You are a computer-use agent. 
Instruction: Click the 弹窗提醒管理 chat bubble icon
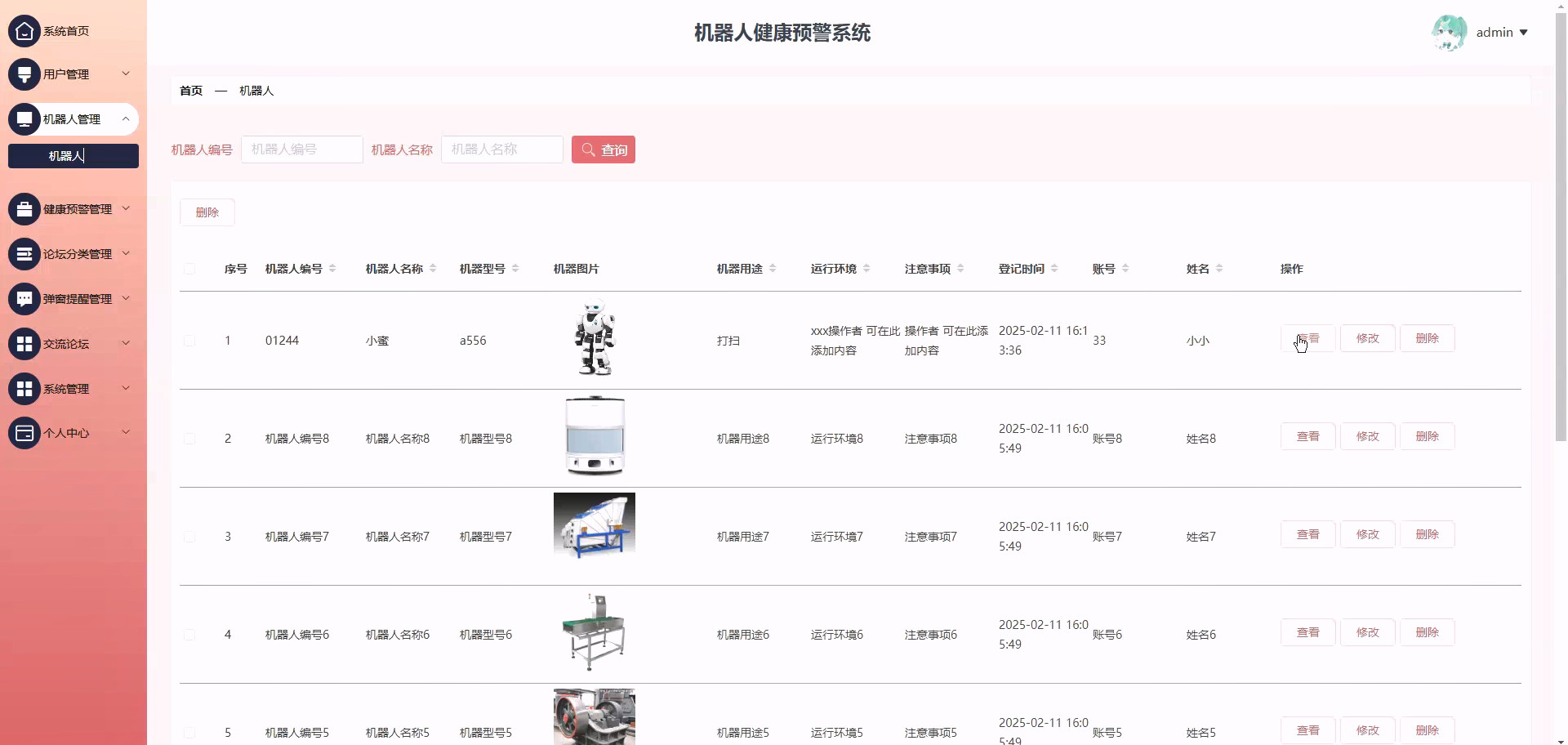click(24, 299)
